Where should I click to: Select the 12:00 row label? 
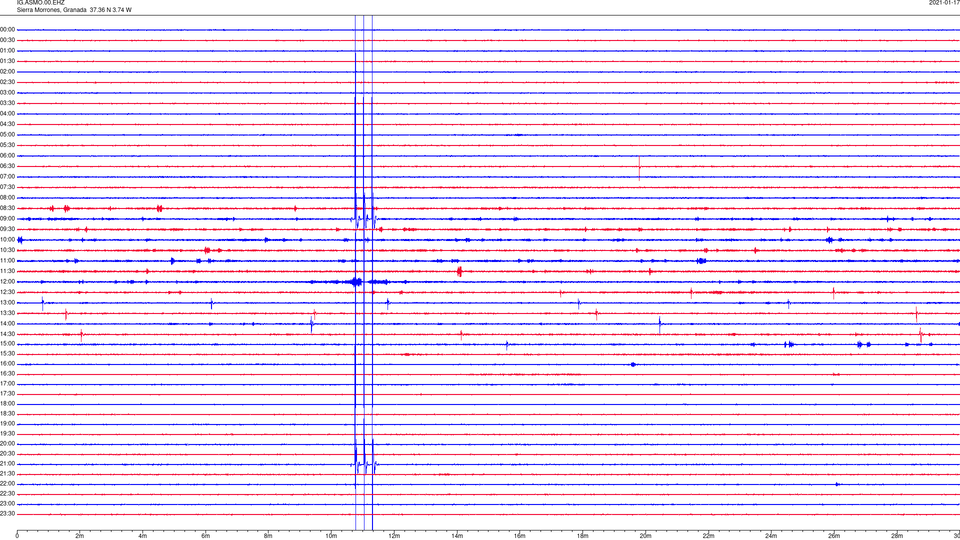[7, 282]
